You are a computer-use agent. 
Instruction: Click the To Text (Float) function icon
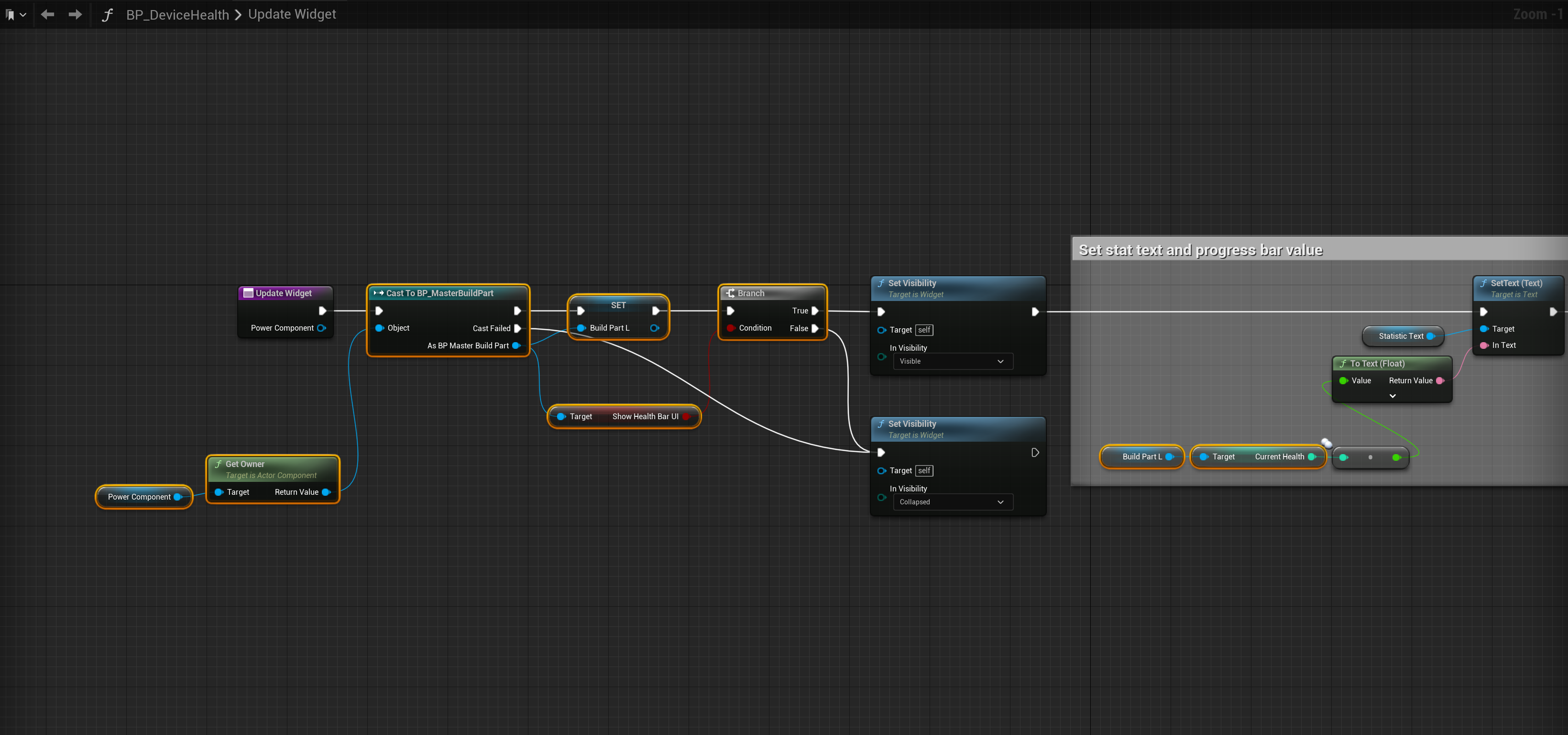tap(1343, 364)
